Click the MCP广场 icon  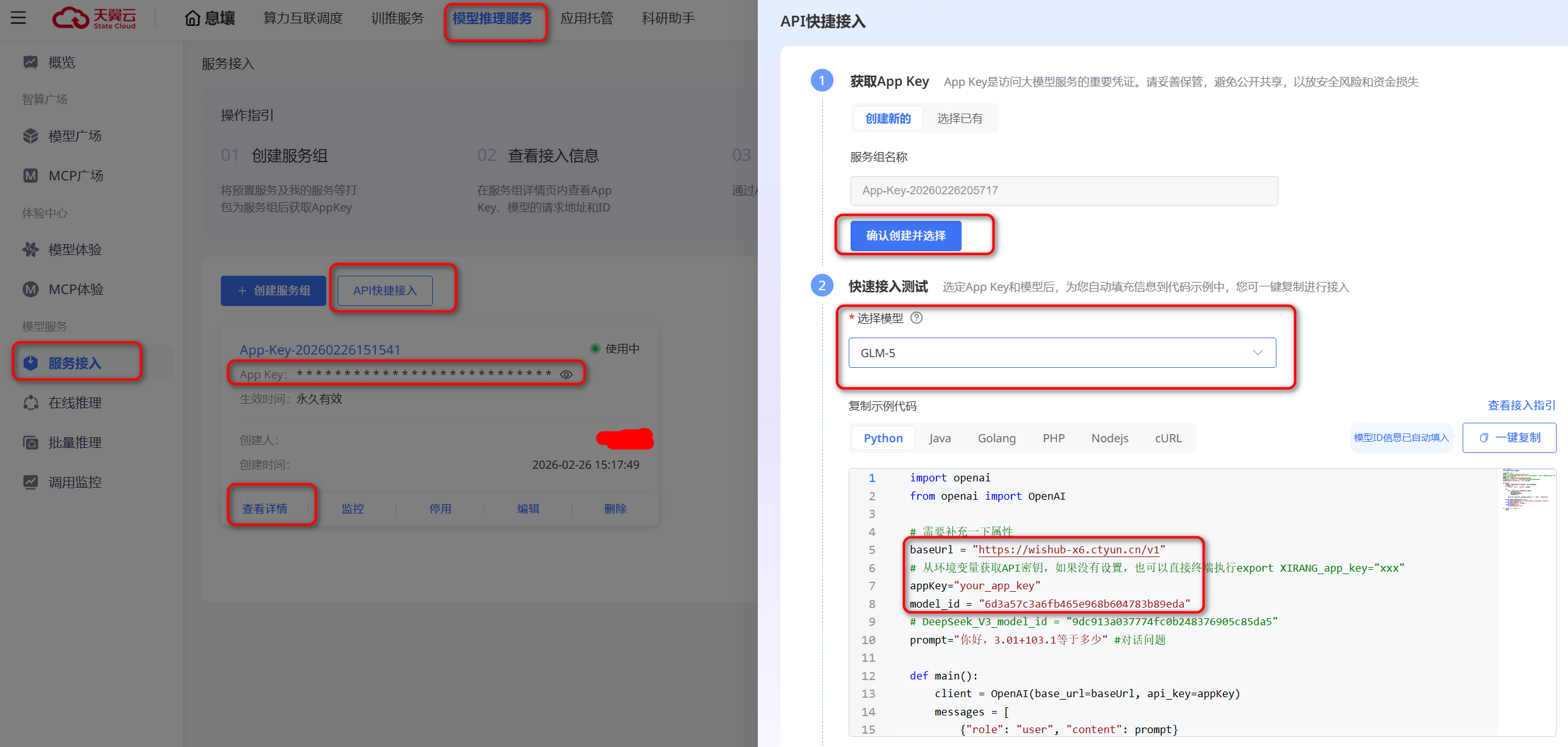pos(30,176)
